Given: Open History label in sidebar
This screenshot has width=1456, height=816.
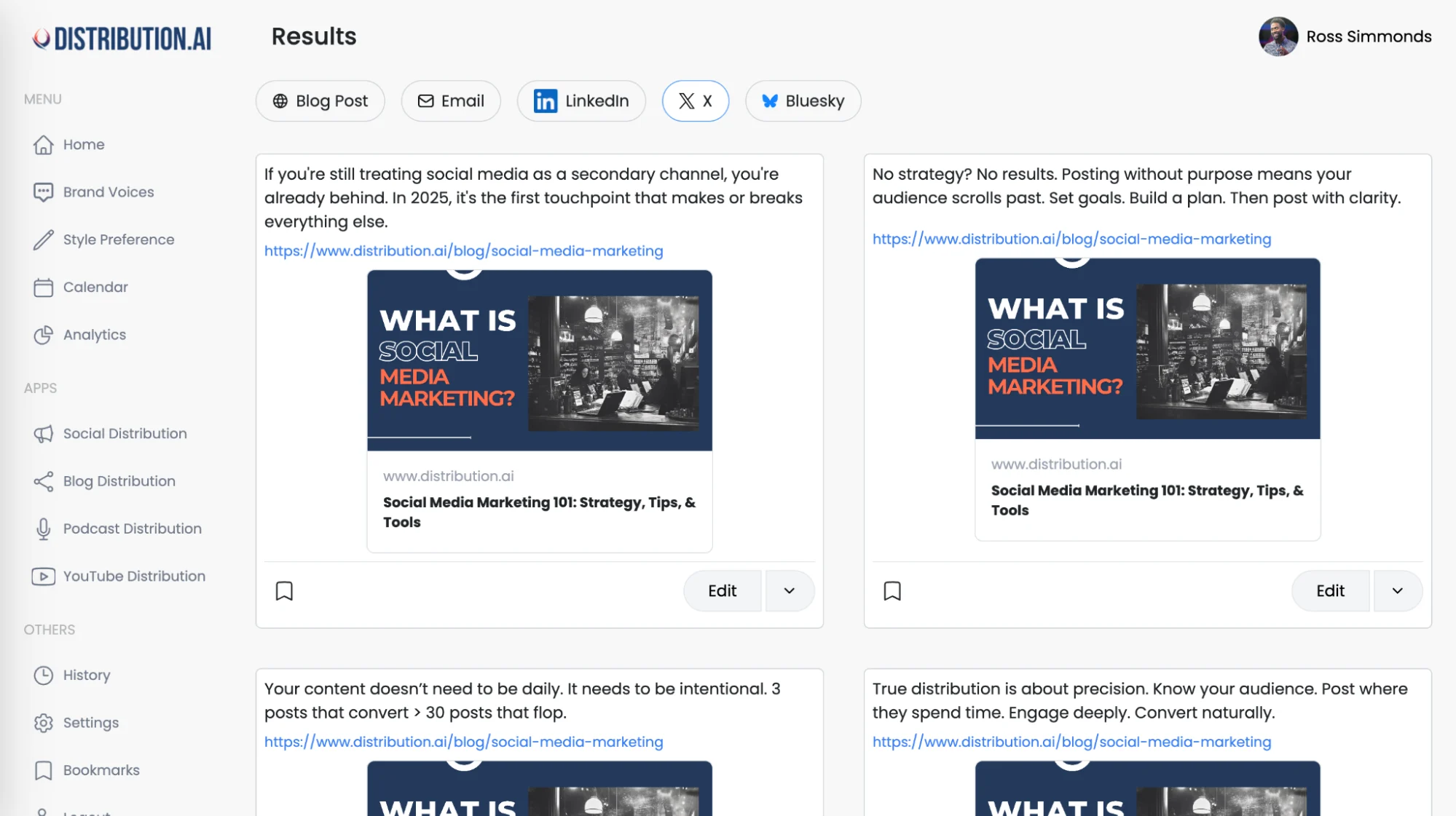Looking at the screenshot, I should click(87, 676).
